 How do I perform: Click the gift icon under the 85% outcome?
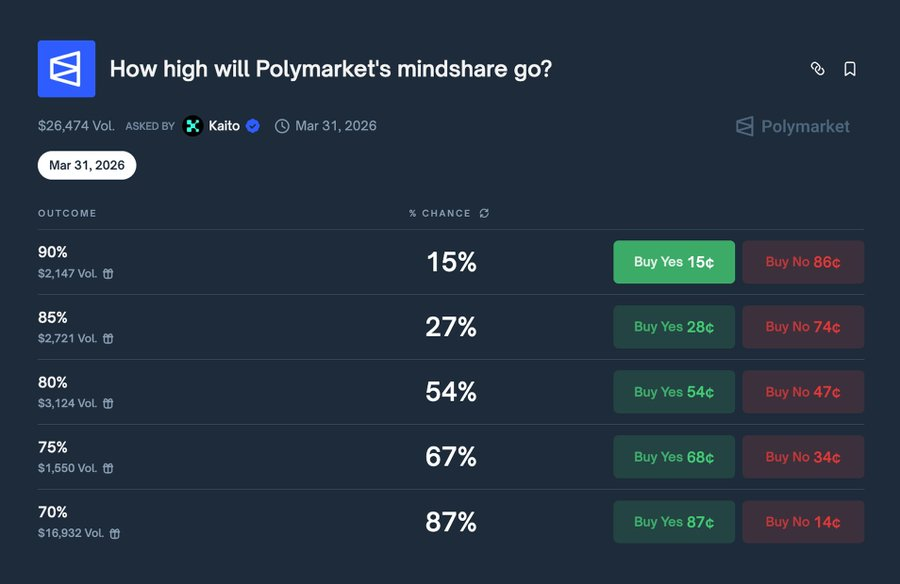[x=108, y=338]
